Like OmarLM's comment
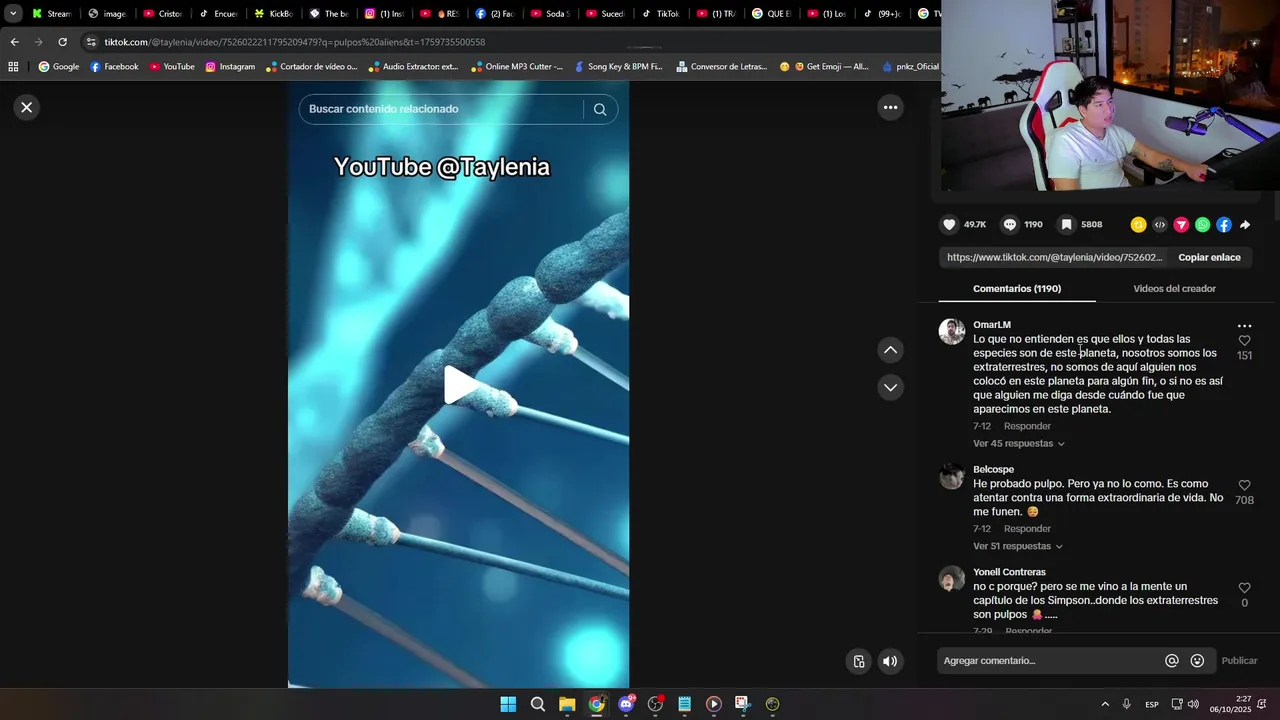This screenshot has width=1280, height=720. click(x=1244, y=341)
